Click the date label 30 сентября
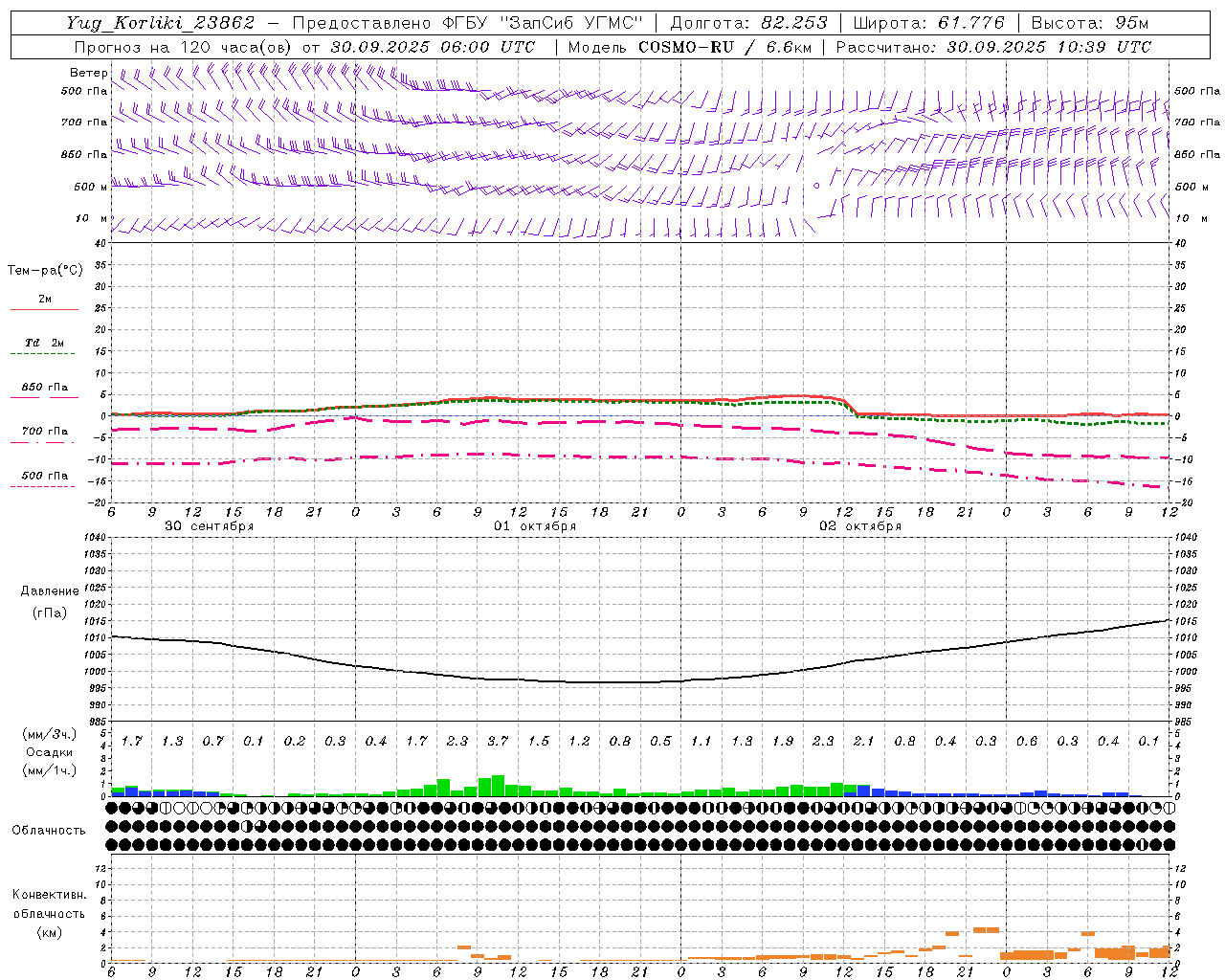Viewport: 1225px width, 980px height. pos(210,526)
